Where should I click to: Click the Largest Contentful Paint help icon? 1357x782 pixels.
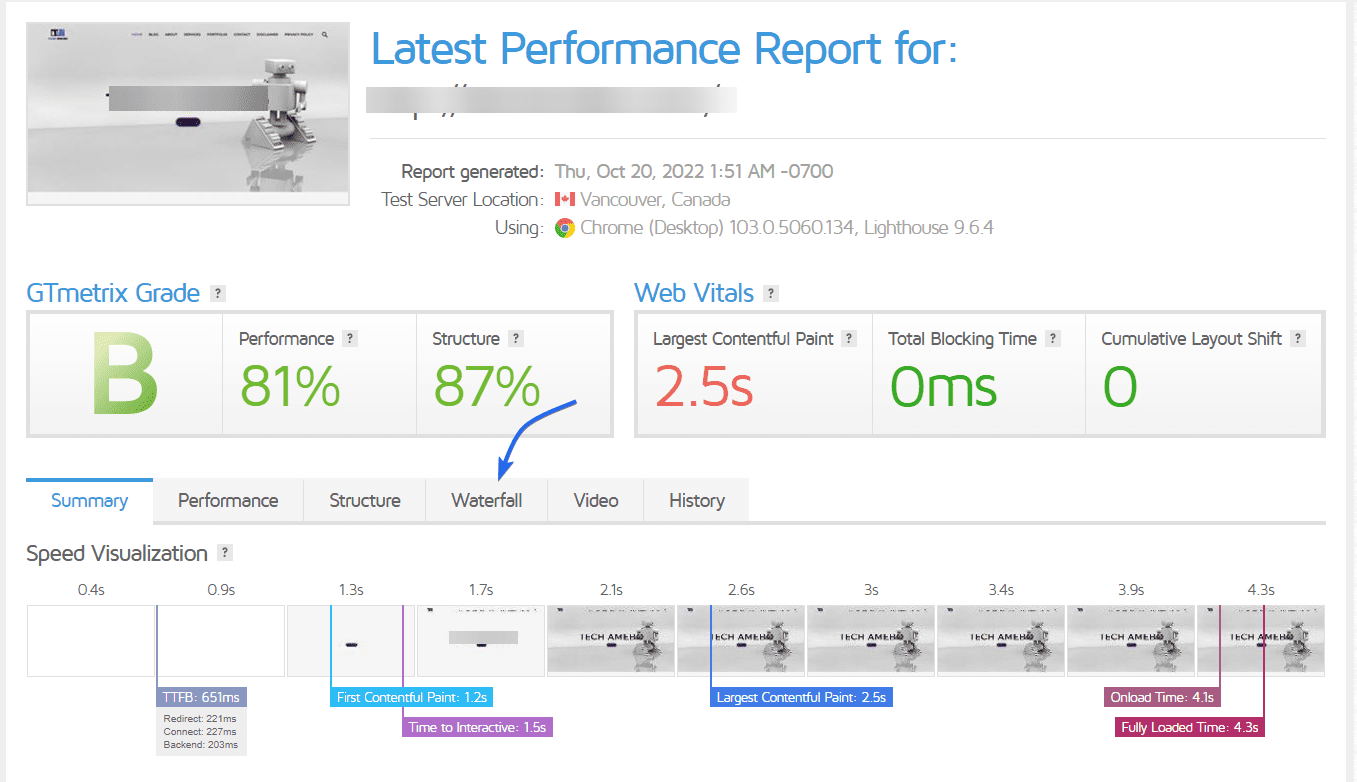pos(849,339)
